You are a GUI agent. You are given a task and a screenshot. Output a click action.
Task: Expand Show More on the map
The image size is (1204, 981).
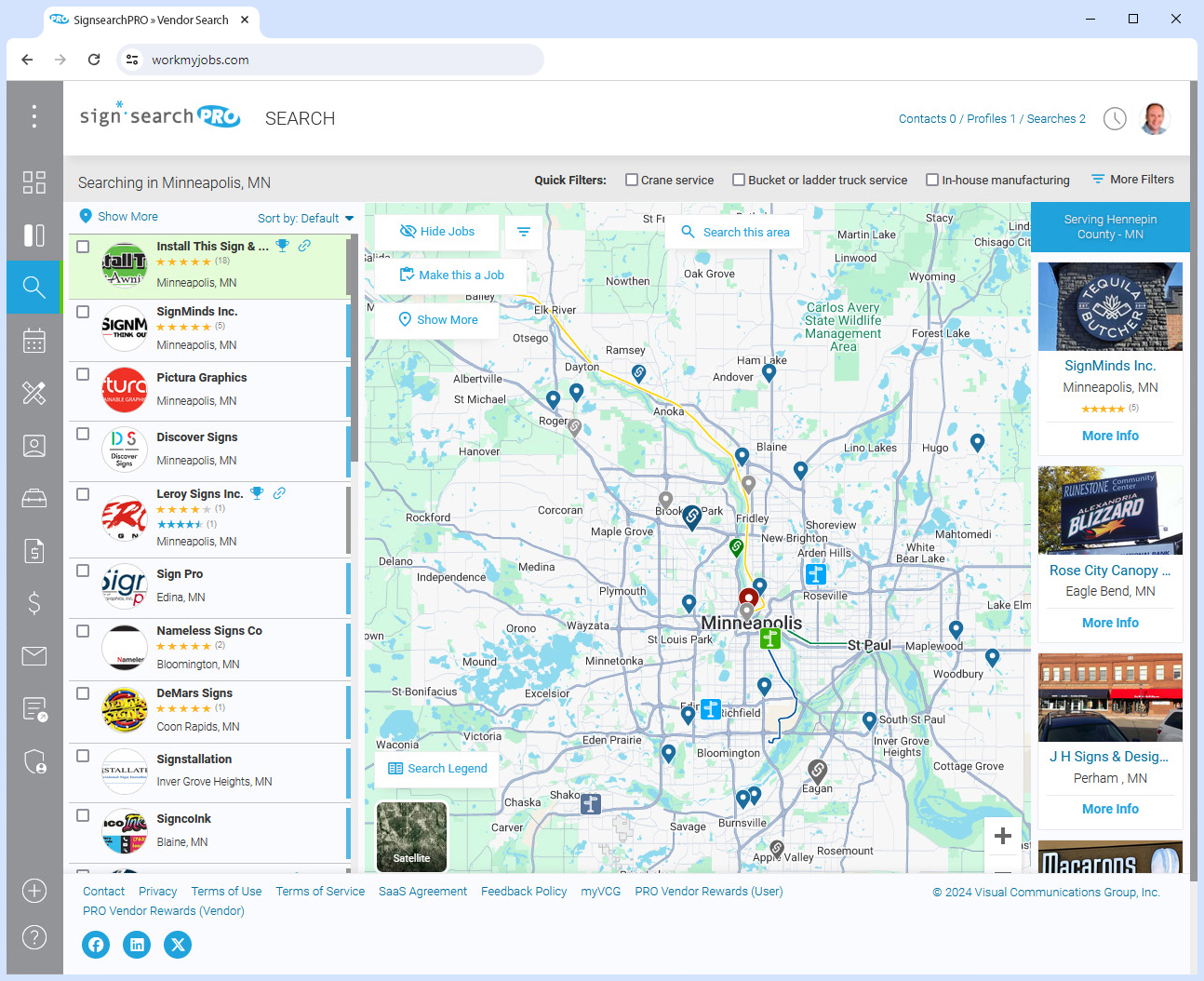tap(437, 319)
